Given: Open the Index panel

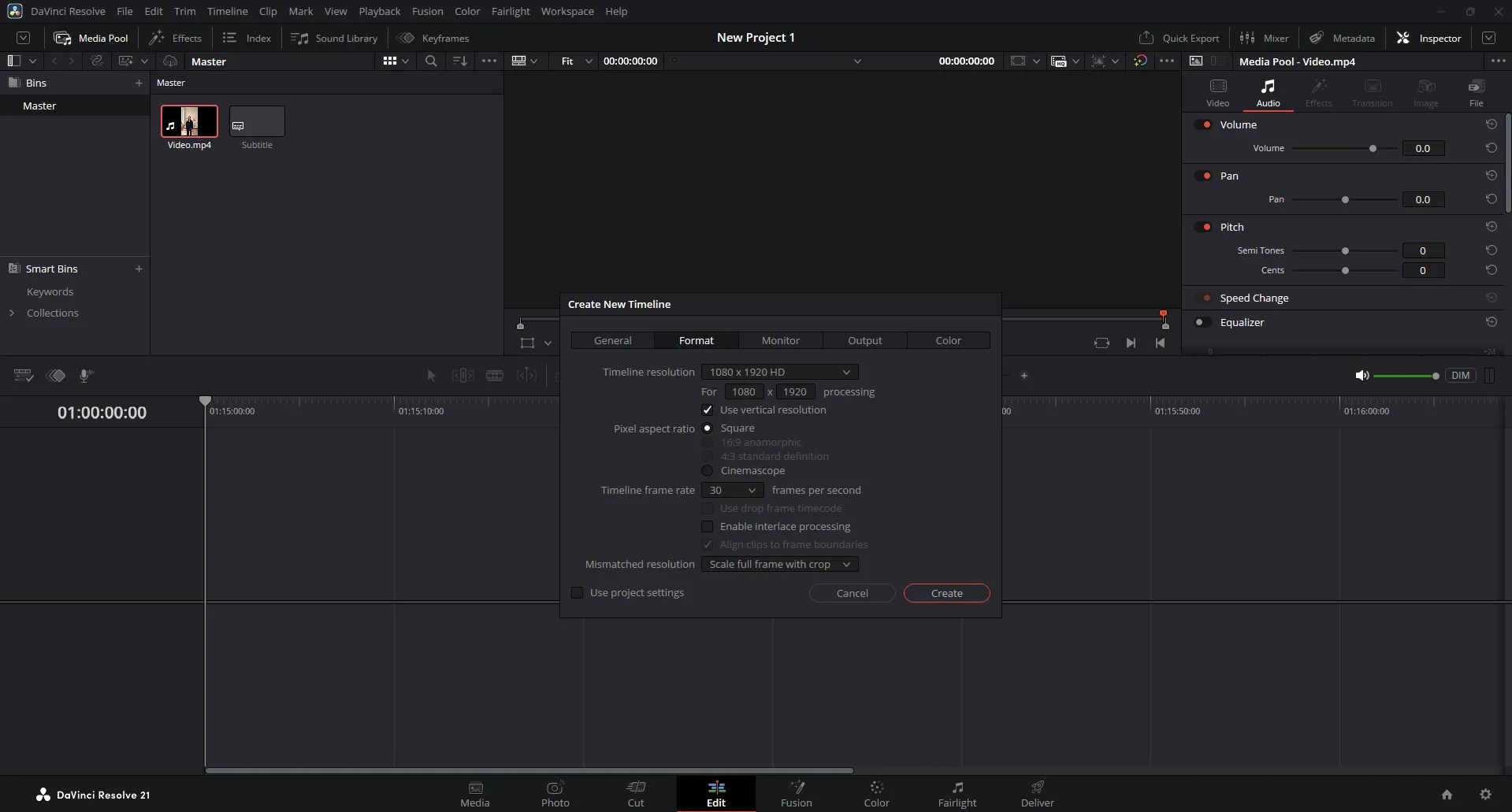Looking at the screenshot, I should tap(247, 38).
